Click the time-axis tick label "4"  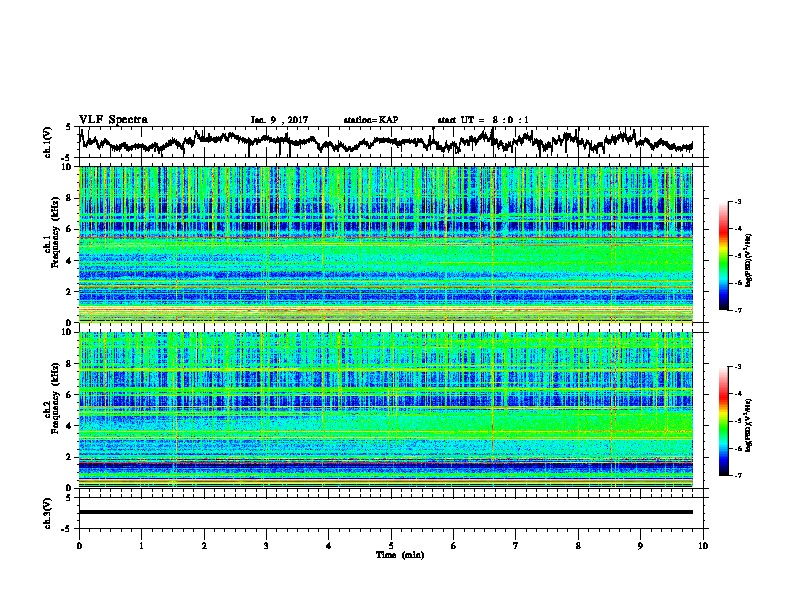(x=329, y=546)
